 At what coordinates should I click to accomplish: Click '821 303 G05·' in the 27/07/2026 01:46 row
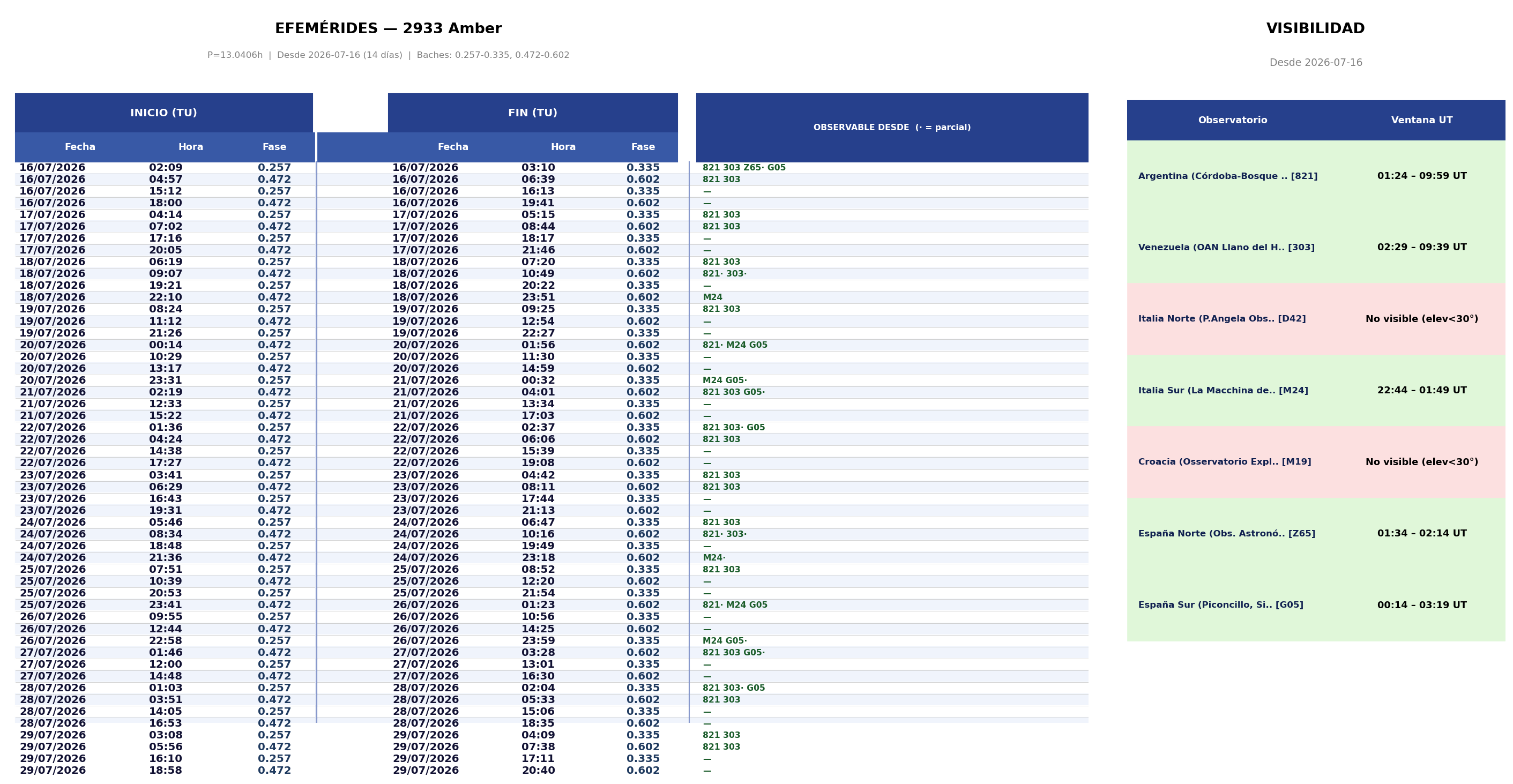pyautogui.click(x=734, y=653)
